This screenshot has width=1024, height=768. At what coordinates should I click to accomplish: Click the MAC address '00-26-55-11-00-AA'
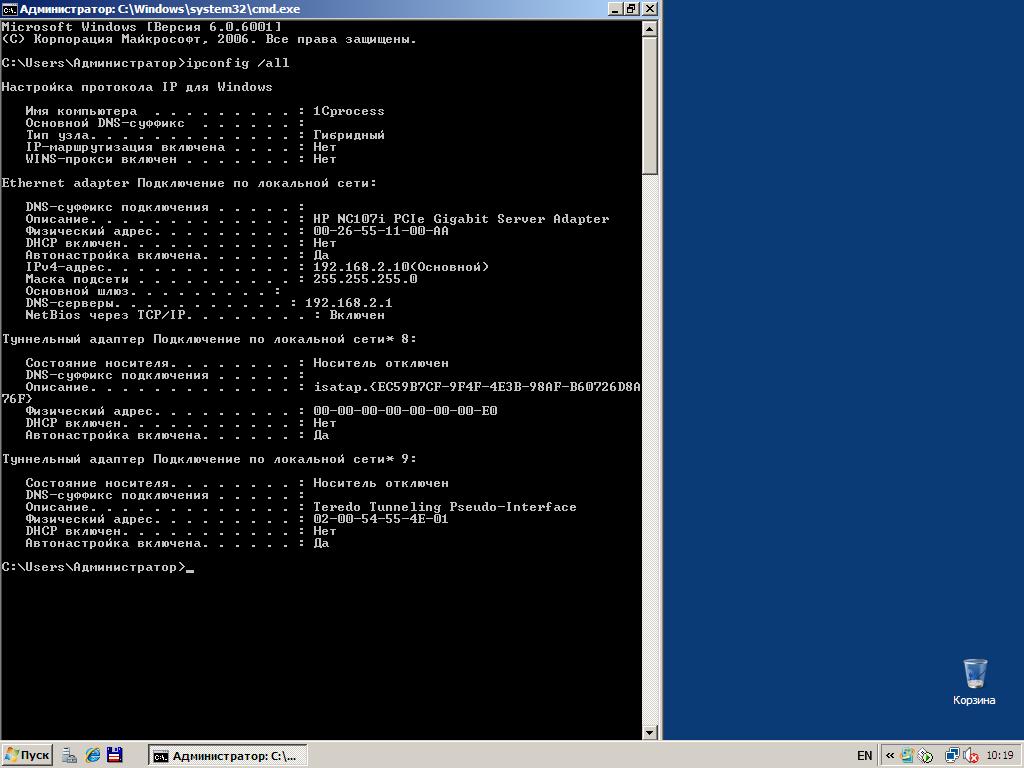coord(381,231)
